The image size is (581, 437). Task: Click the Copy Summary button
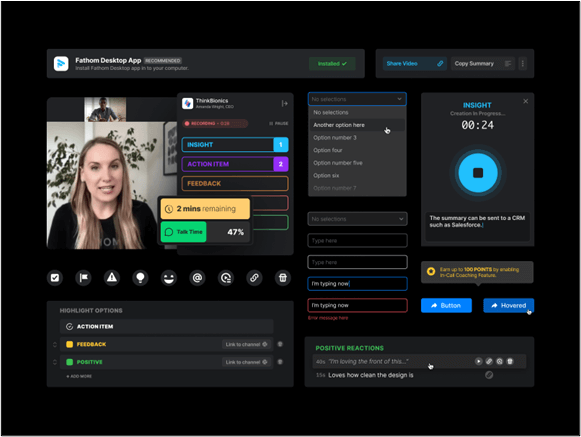point(483,64)
